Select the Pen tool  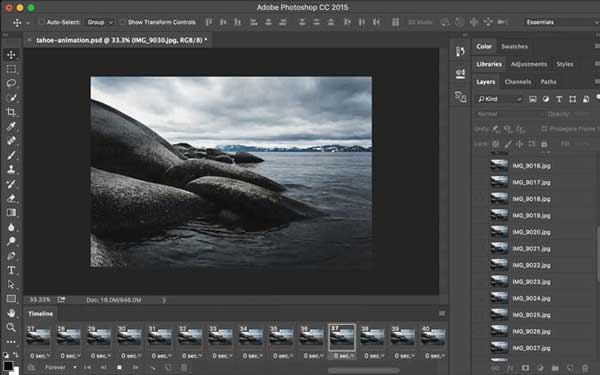point(11,256)
